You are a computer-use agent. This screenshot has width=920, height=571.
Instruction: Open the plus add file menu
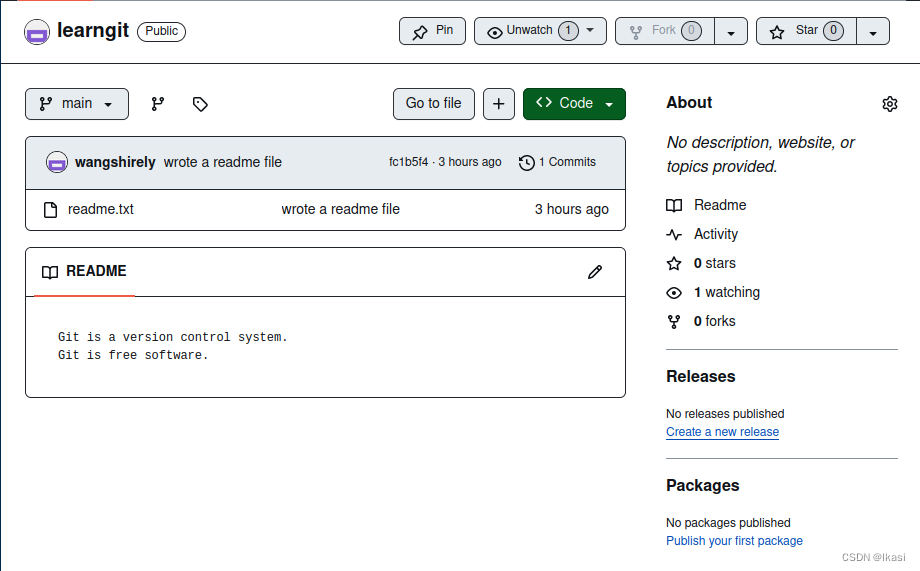[499, 104]
